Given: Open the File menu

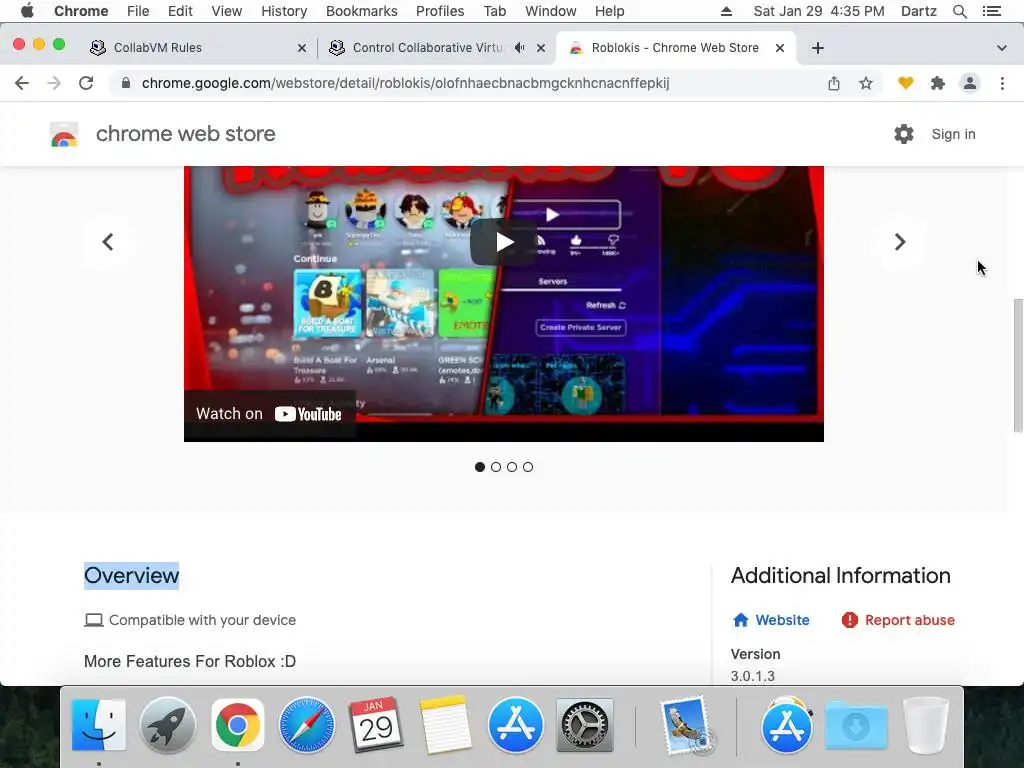Looking at the screenshot, I should (138, 11).
